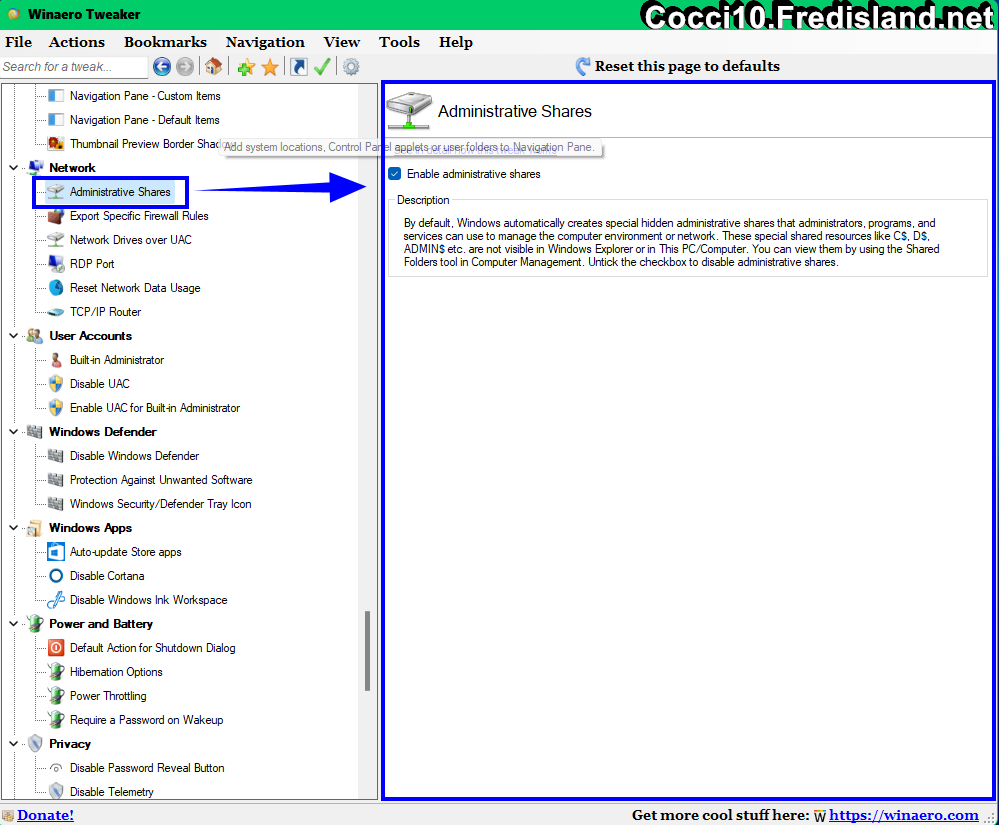The height and width of the screenshot is (825, 999).
Task: Collapse the User Accounts tree section
Action: [x=13, y=336]
